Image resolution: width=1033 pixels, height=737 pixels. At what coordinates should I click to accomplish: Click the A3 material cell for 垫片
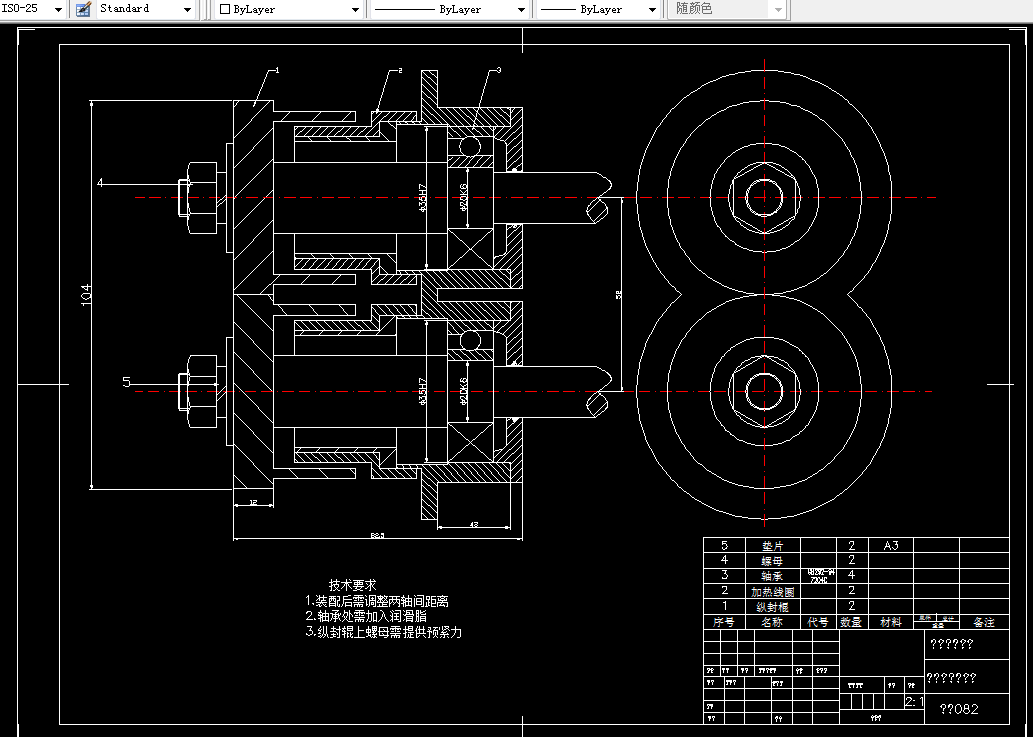click(x=891, y=545)
